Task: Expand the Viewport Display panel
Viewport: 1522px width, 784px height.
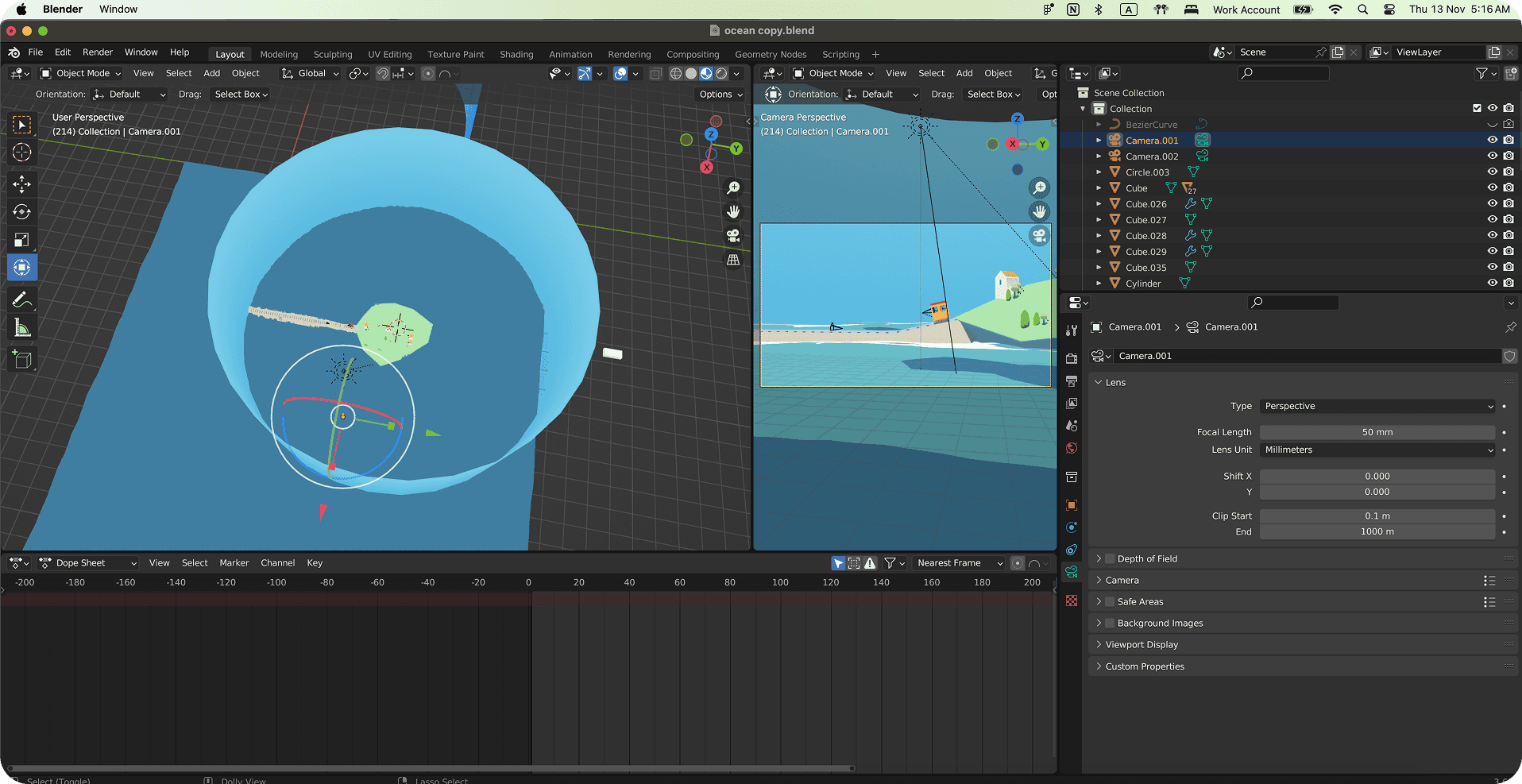Action: [1141, 645]
